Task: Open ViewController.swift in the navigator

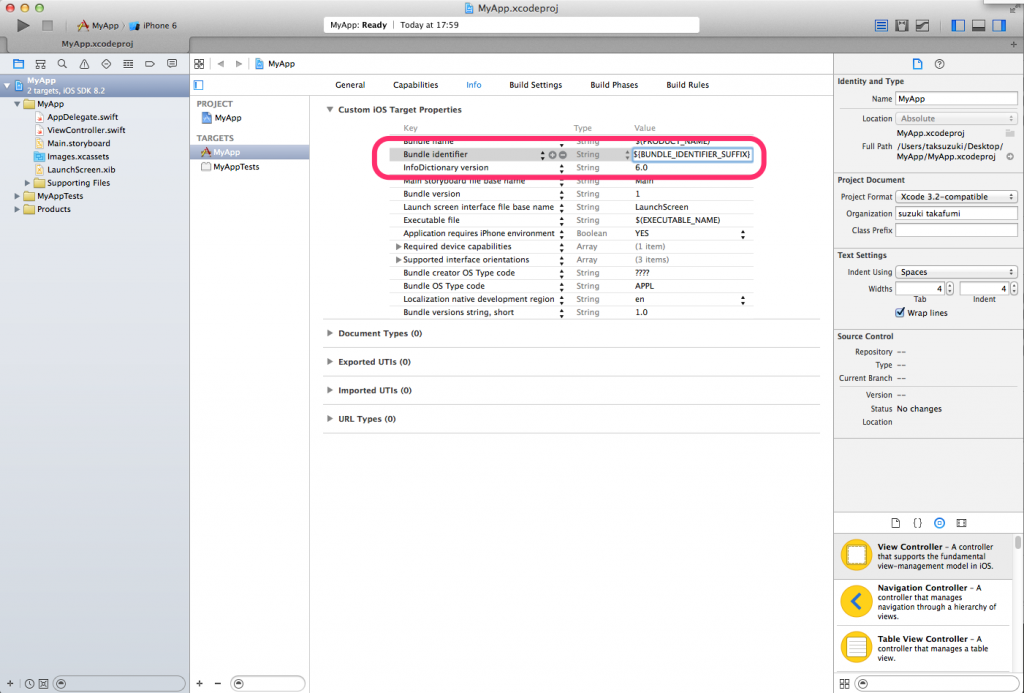Action: [x=85, y=130]
